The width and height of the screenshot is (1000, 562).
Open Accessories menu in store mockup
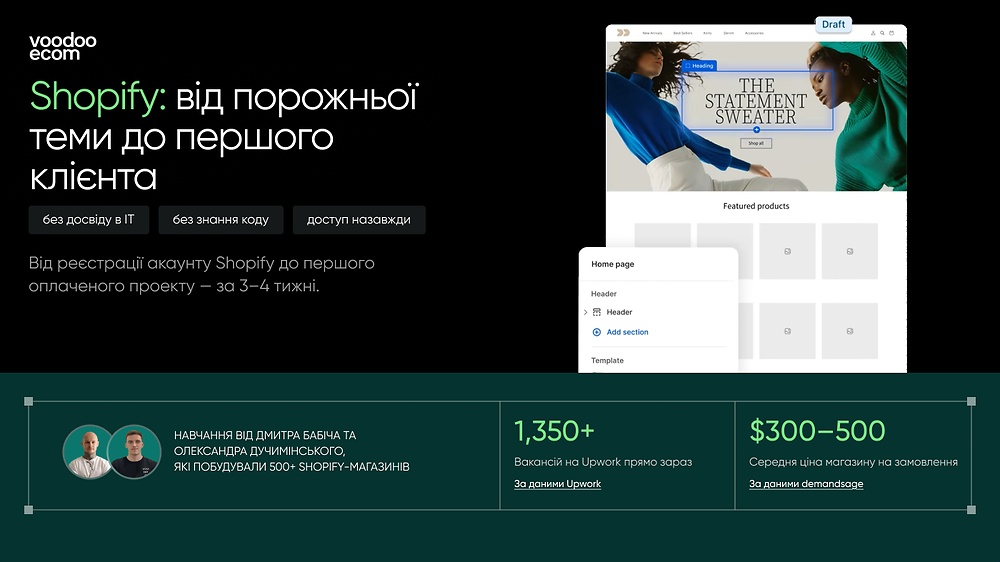[x=754, y=33]
